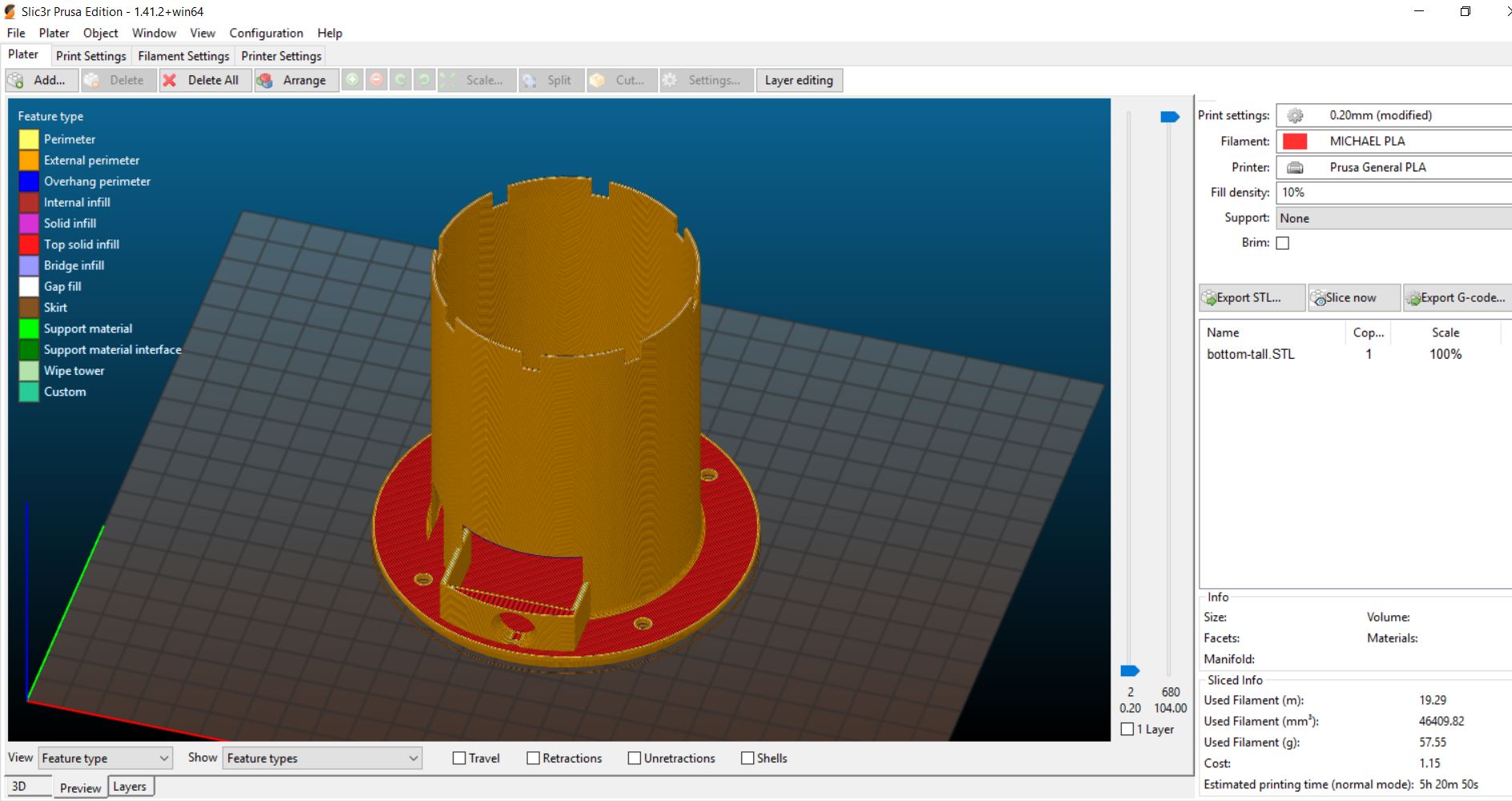Click the Top solid infill legend label
This screenshot has height=801, width=1512.
[x=81, y=244]
